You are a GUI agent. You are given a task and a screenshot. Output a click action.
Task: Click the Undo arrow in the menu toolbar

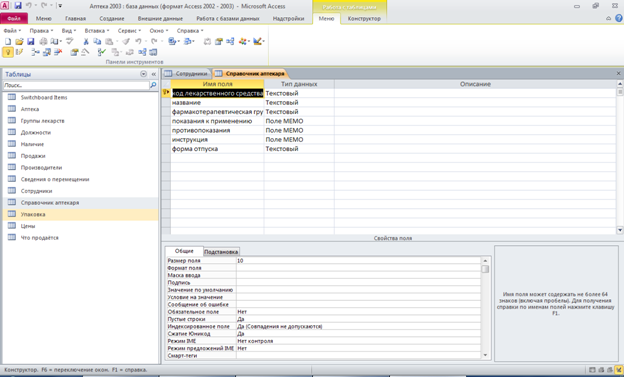pyautogui.click(x=138, y=41)
